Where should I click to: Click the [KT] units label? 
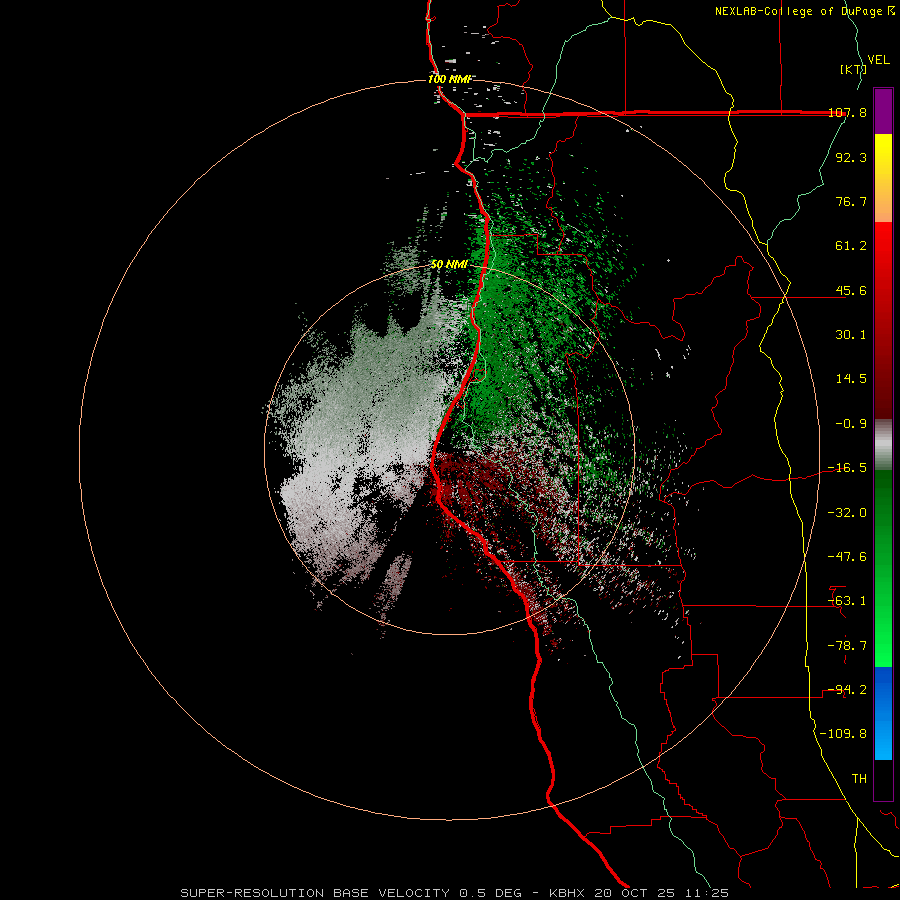coord(854,69)
